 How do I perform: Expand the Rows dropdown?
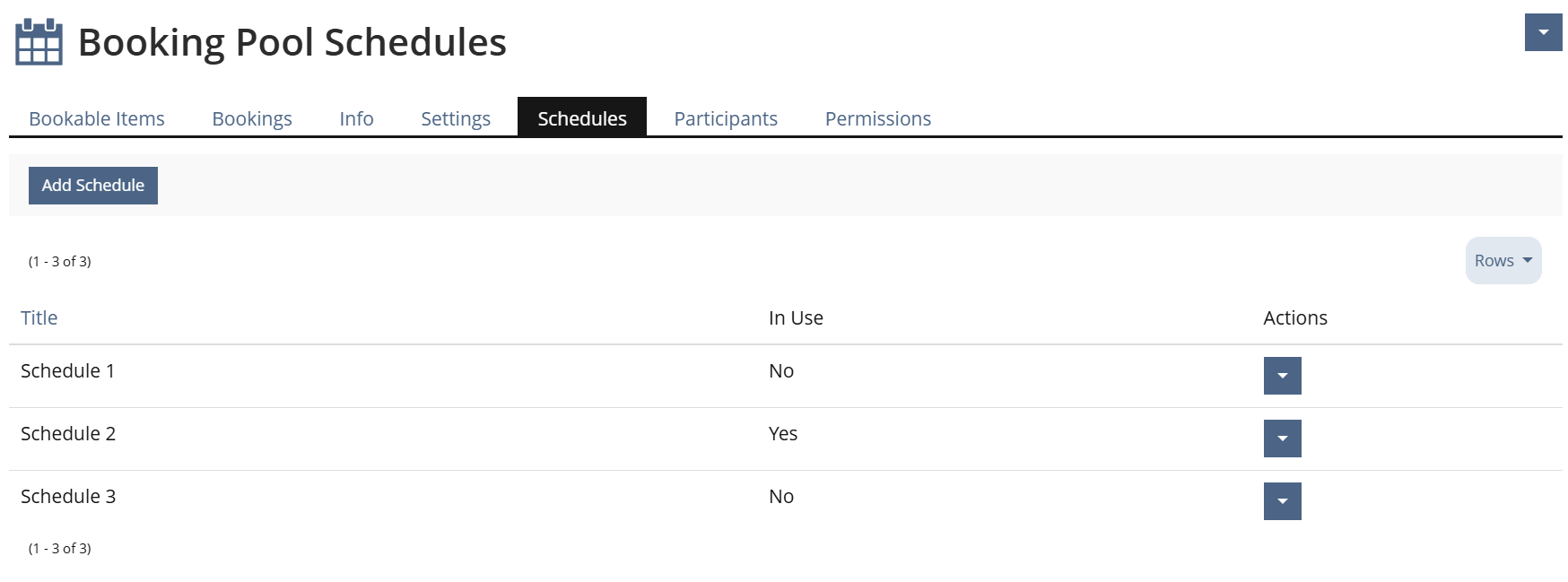tap(1503, 261)
